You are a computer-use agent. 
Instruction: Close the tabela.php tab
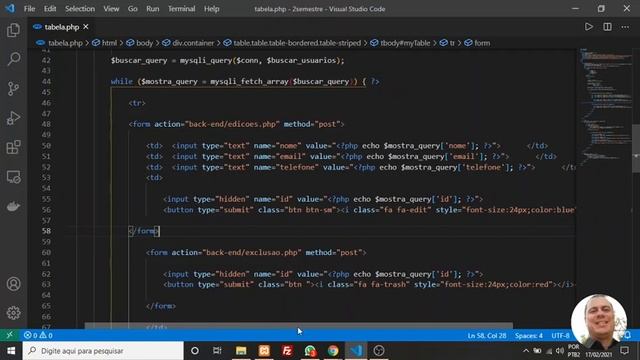coord(86,27)
